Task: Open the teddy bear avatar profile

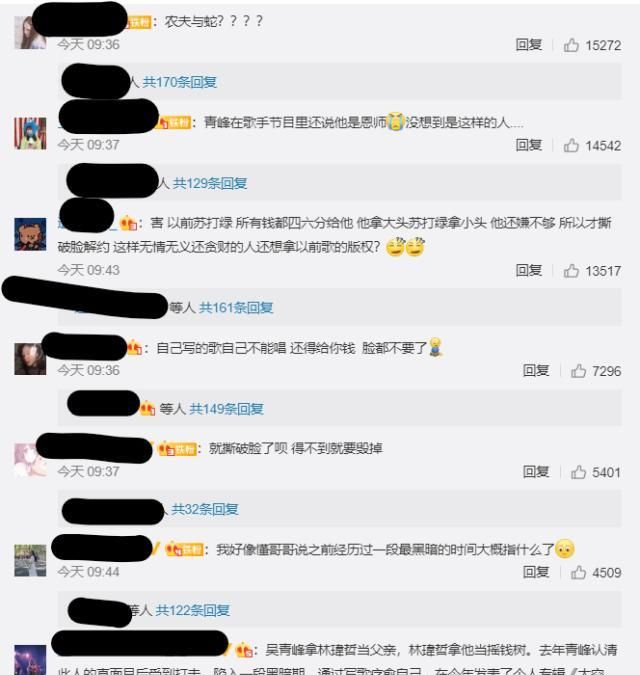Action: click(x=30, y=234)
